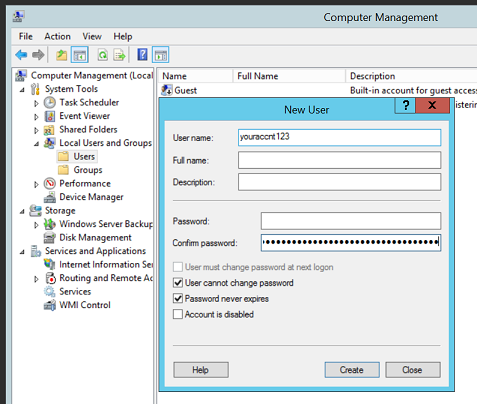
Task: Click the Close button in New User
Action: coord(413,370)
